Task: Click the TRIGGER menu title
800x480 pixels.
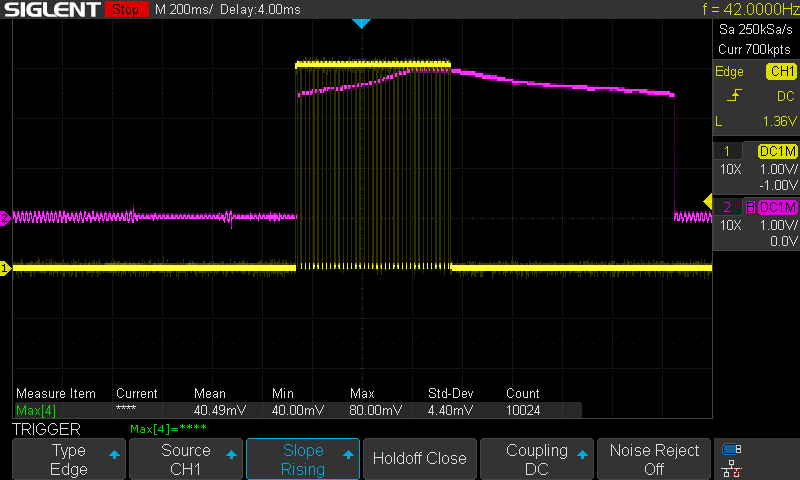Action: pos(46,430)
